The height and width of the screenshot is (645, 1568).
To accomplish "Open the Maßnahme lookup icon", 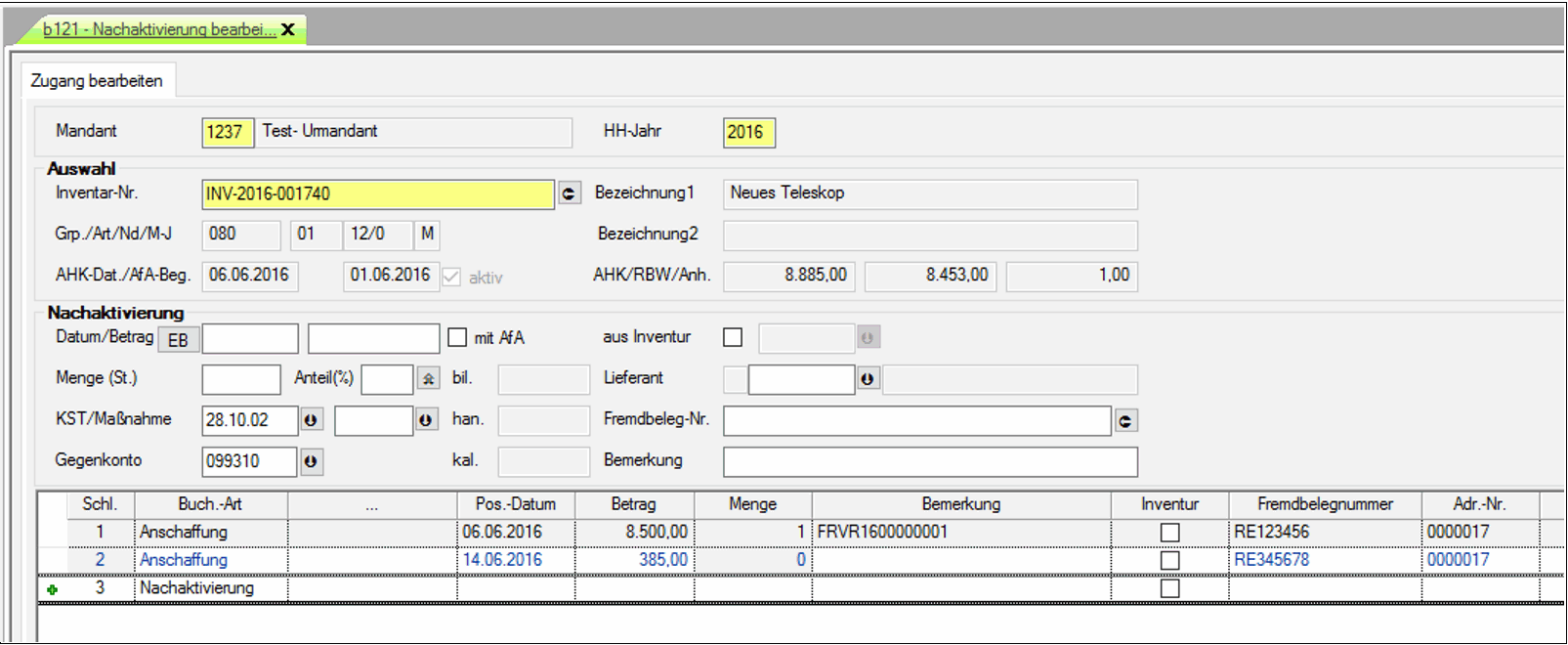I will click(x=426, y=420).
